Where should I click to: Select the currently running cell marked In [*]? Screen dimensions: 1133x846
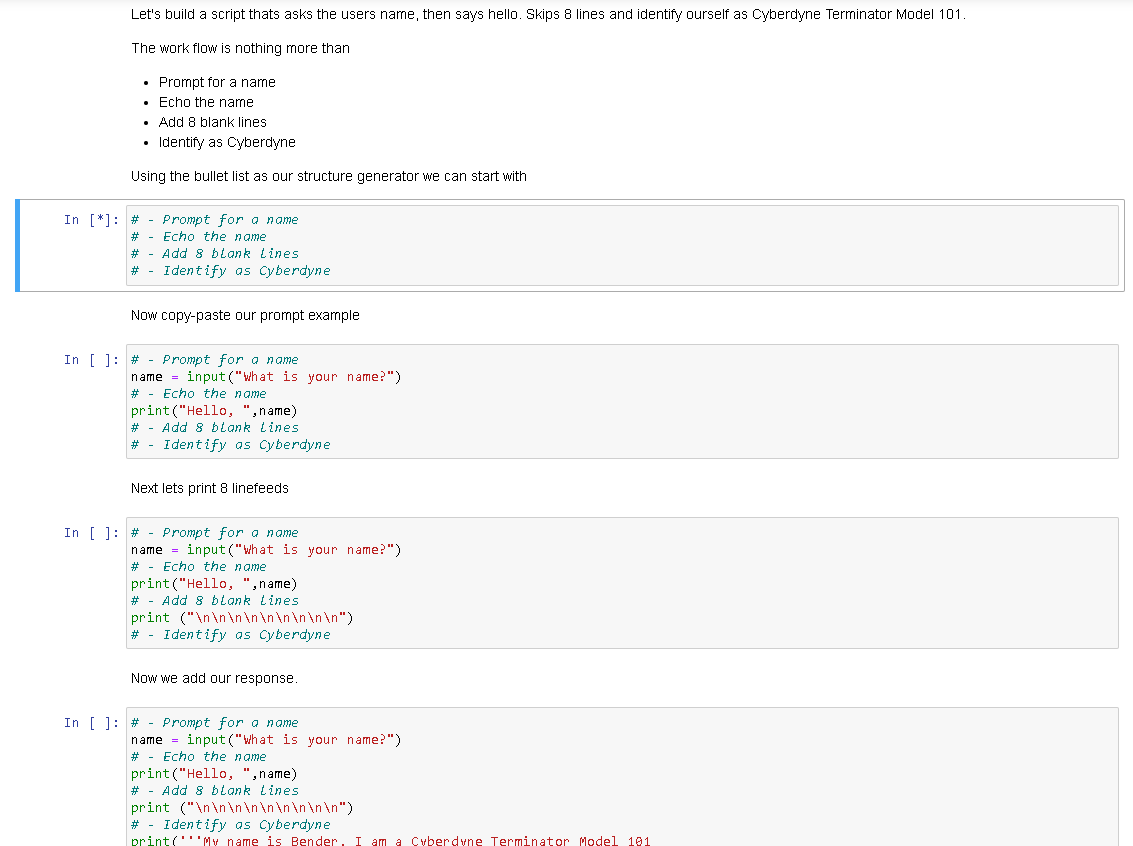click(x=400, y=245)
